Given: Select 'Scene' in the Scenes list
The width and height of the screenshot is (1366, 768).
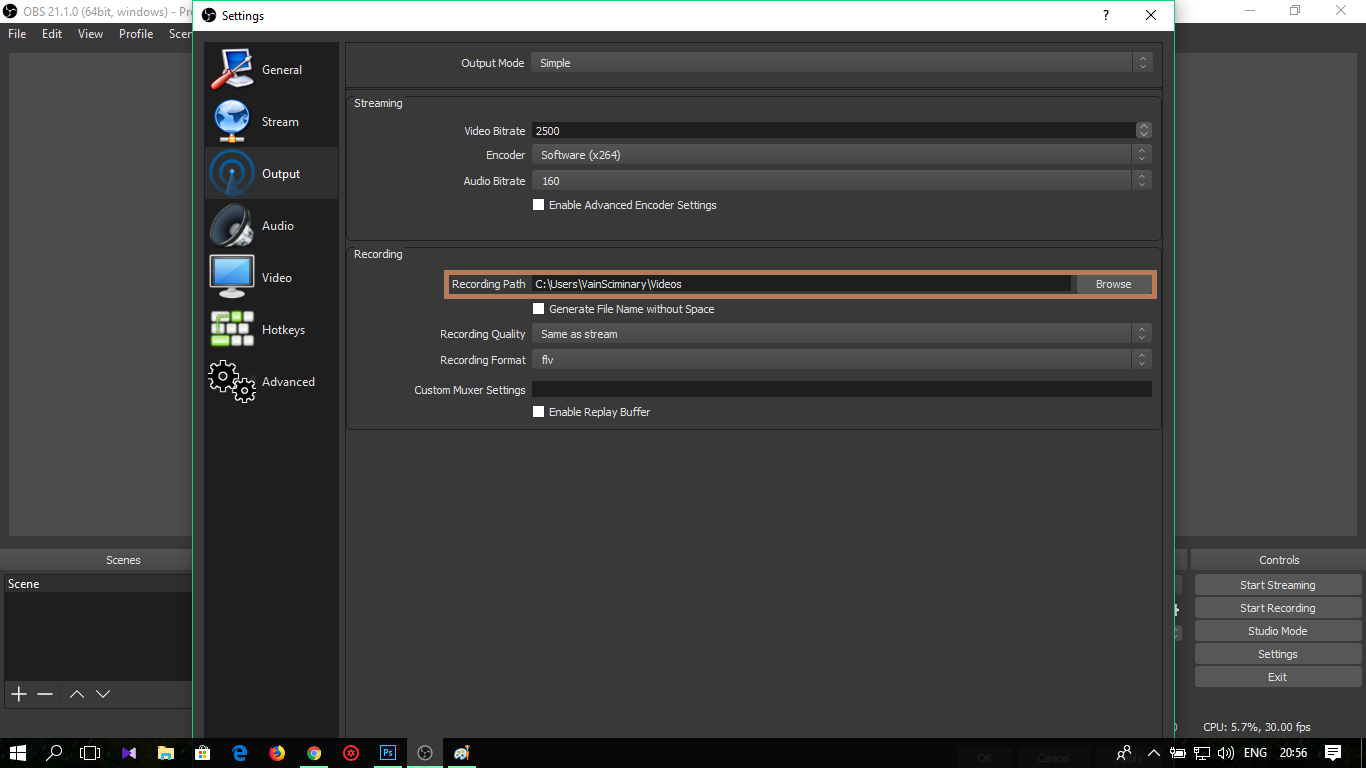Looking at the screenshot, I should click(97, 584).
